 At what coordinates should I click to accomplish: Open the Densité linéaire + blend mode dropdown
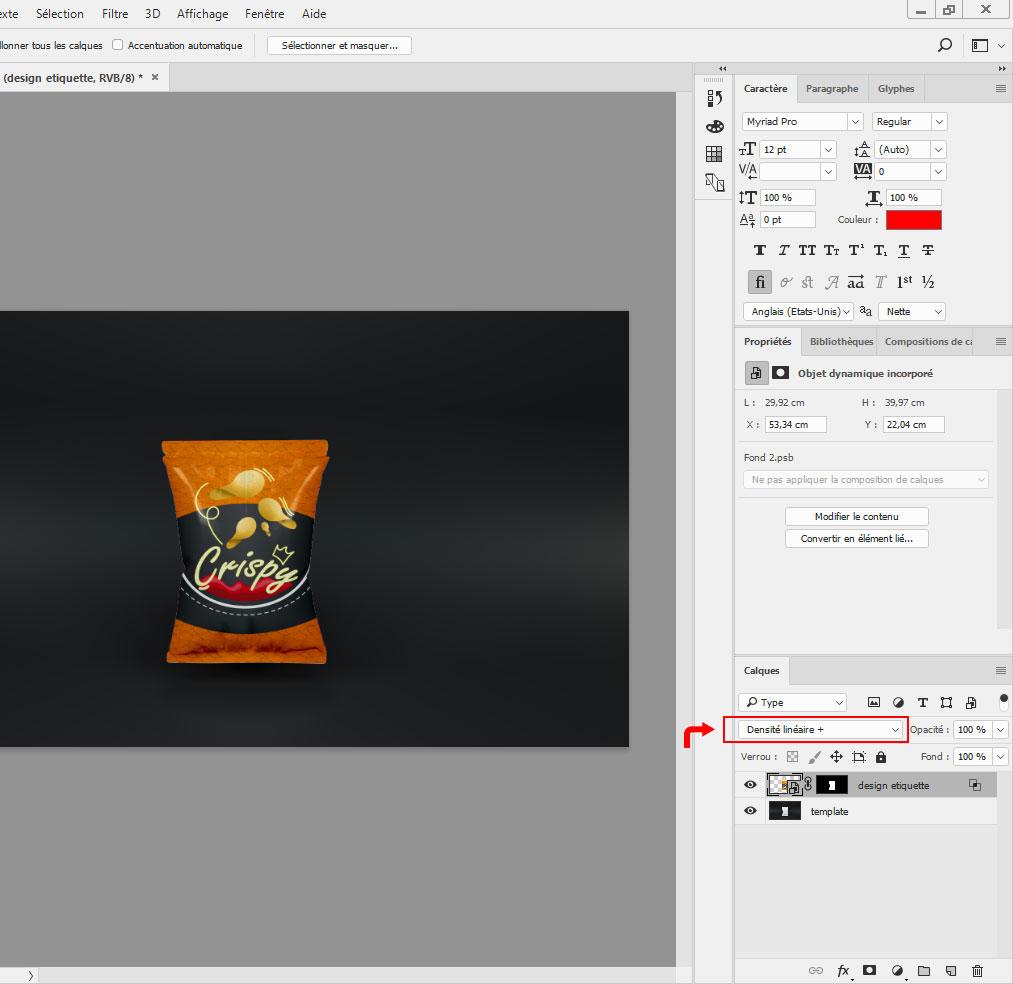pyautogui.click(x=820, y=729)
